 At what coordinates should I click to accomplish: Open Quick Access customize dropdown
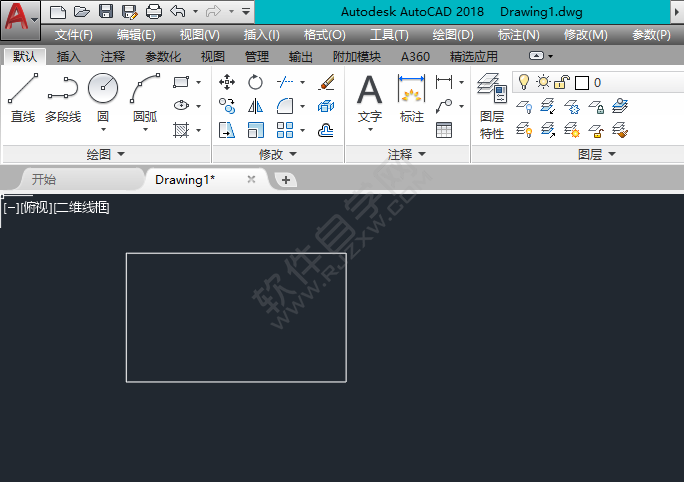(246, 11)
